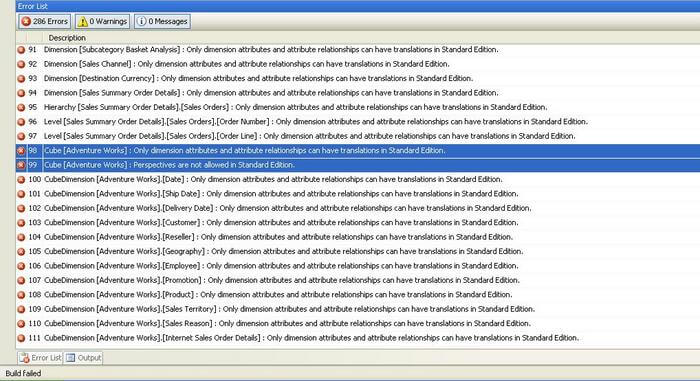Select the CubeDimension [Delivery Date] error text
Screen dimensions: 700x381
pos(288,208)
